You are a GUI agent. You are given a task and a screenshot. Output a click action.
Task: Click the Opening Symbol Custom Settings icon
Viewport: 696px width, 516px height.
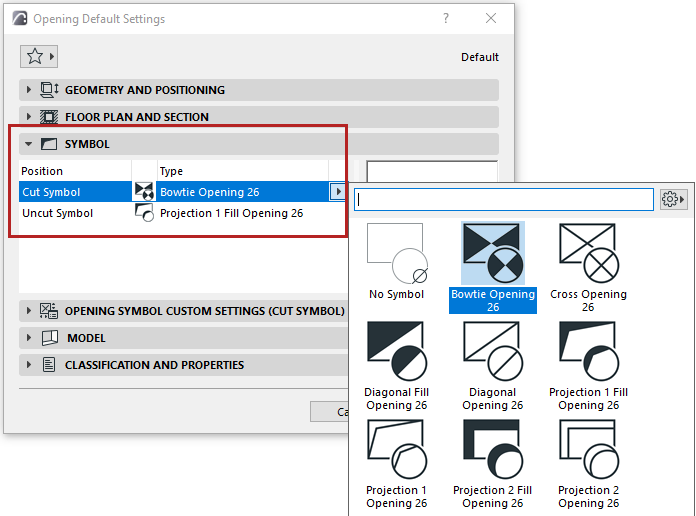click(x=48, y=311)
